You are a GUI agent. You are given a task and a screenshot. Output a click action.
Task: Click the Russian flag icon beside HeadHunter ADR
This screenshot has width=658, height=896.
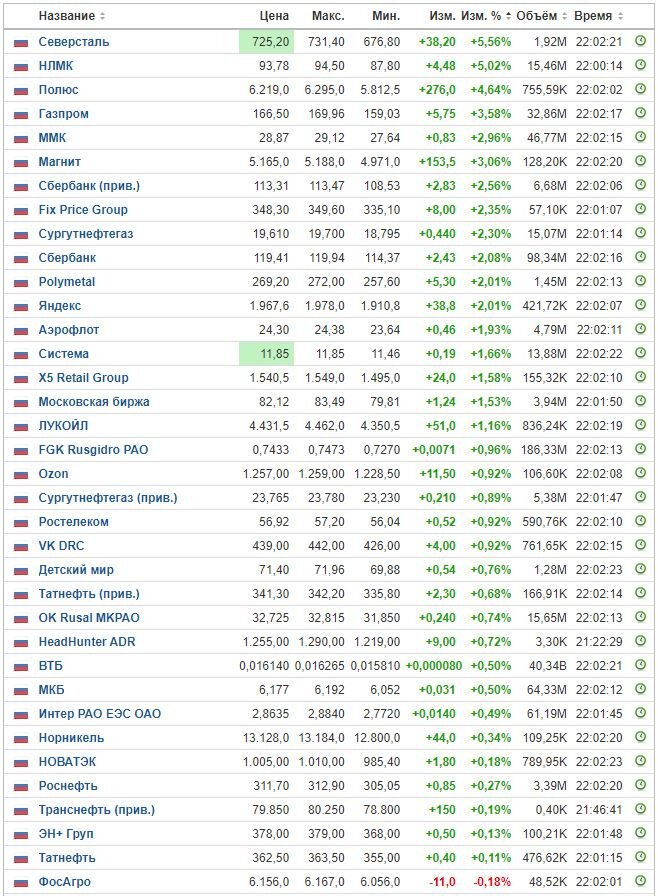coord(21,643)
